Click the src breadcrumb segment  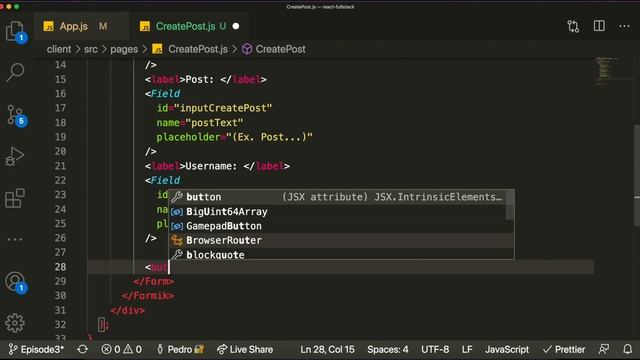pos(91,49)
